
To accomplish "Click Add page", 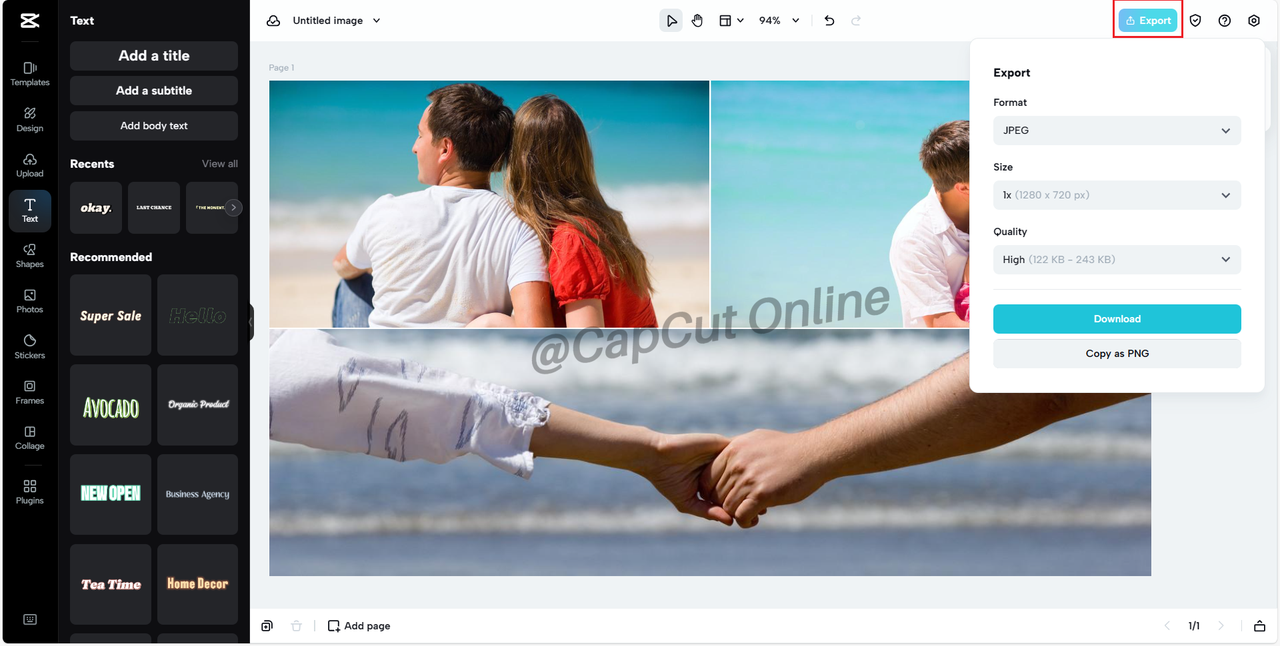I will click(359, 626).
